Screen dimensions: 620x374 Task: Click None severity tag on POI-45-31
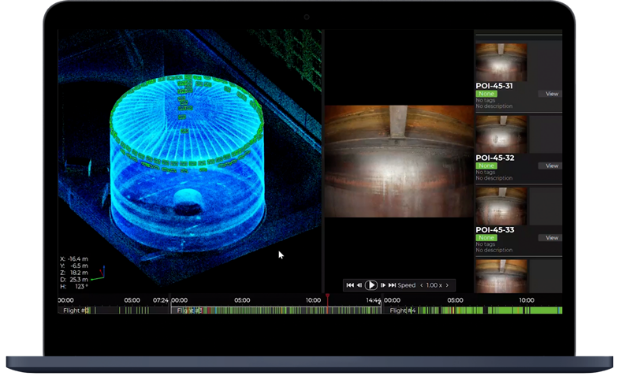[486, 94]
